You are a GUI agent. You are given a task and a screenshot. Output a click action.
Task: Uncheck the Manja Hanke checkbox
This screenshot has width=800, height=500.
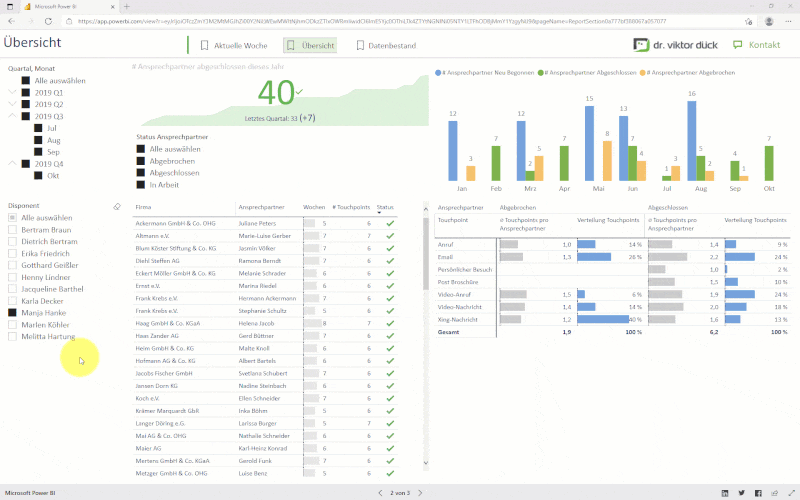pos(13,312)
